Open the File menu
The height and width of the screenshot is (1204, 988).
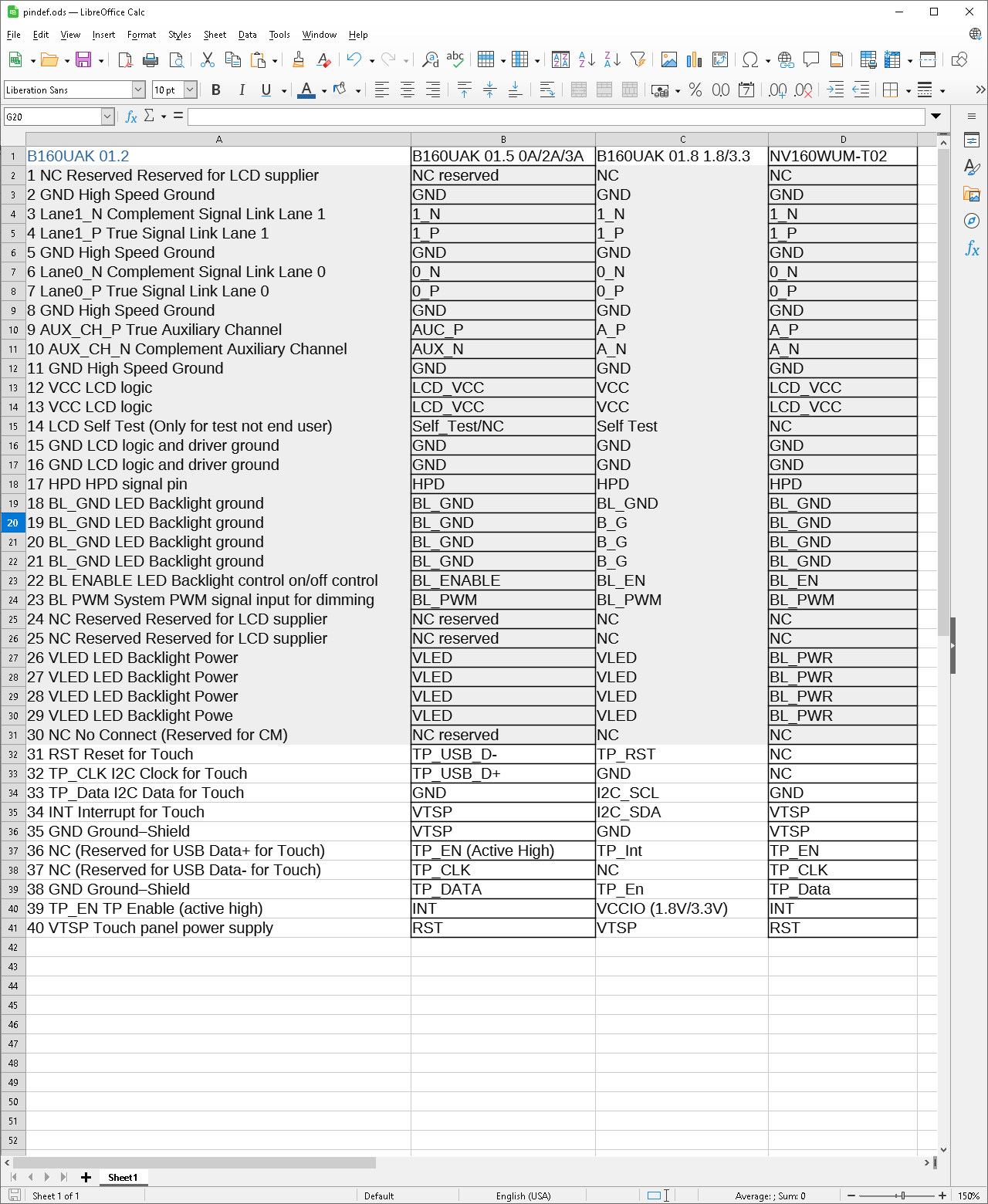tap(14, 35)
